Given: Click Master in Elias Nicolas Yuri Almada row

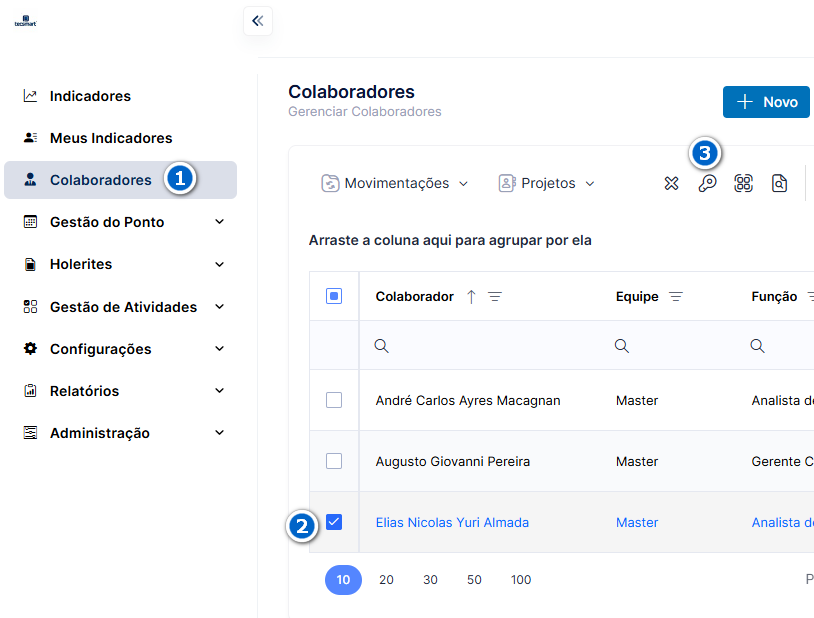Looking at the screenshot, I should pyautogui.click(x=637, y=522).
